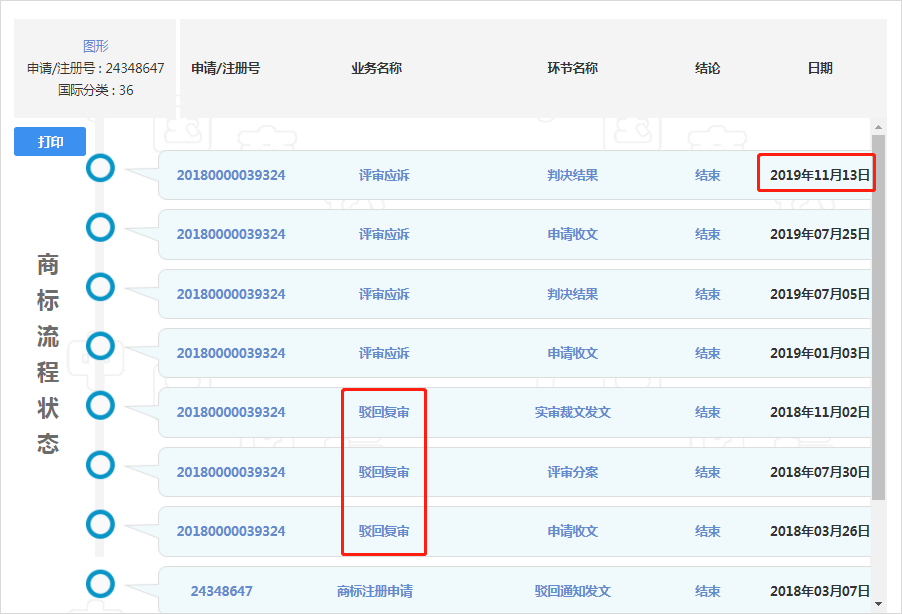Click the timeline circle for 2019年07月25日 row
The width and height of the screenshot is (902, 614).
tap(100, 227)
